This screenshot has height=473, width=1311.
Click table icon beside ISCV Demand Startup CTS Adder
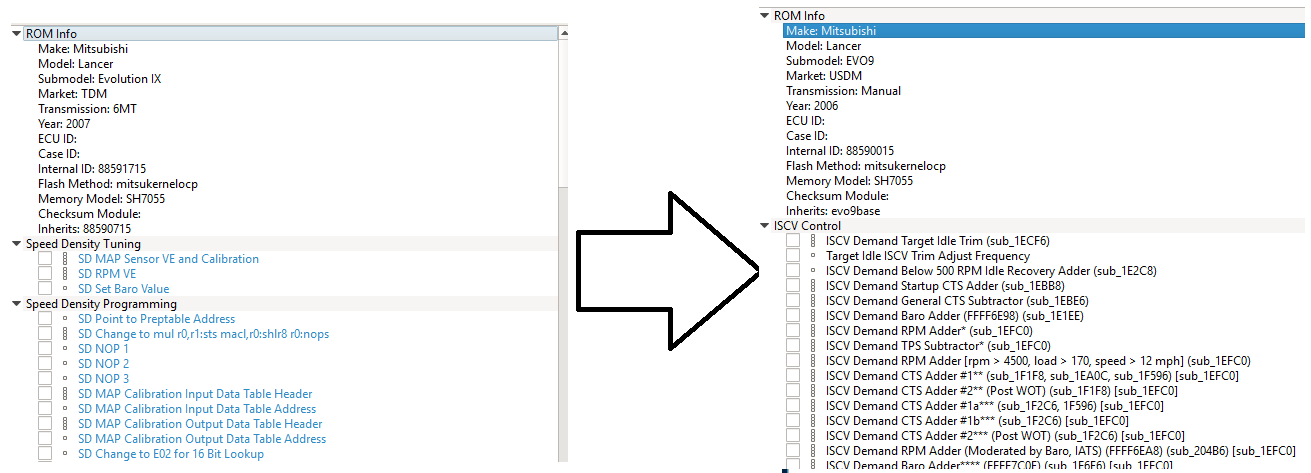tap(813, 286)
